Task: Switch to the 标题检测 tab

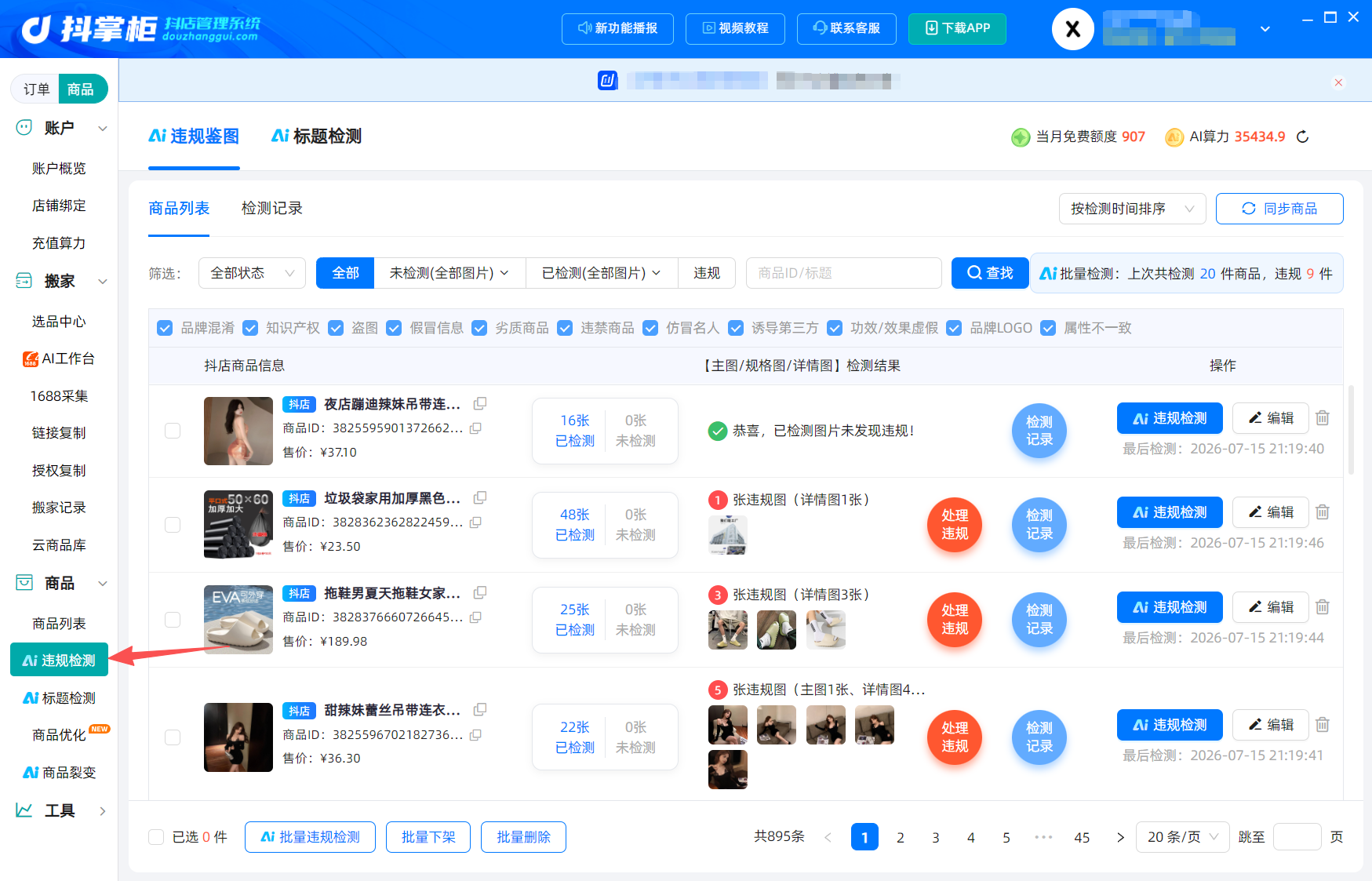Action: [x=317, y=137]
